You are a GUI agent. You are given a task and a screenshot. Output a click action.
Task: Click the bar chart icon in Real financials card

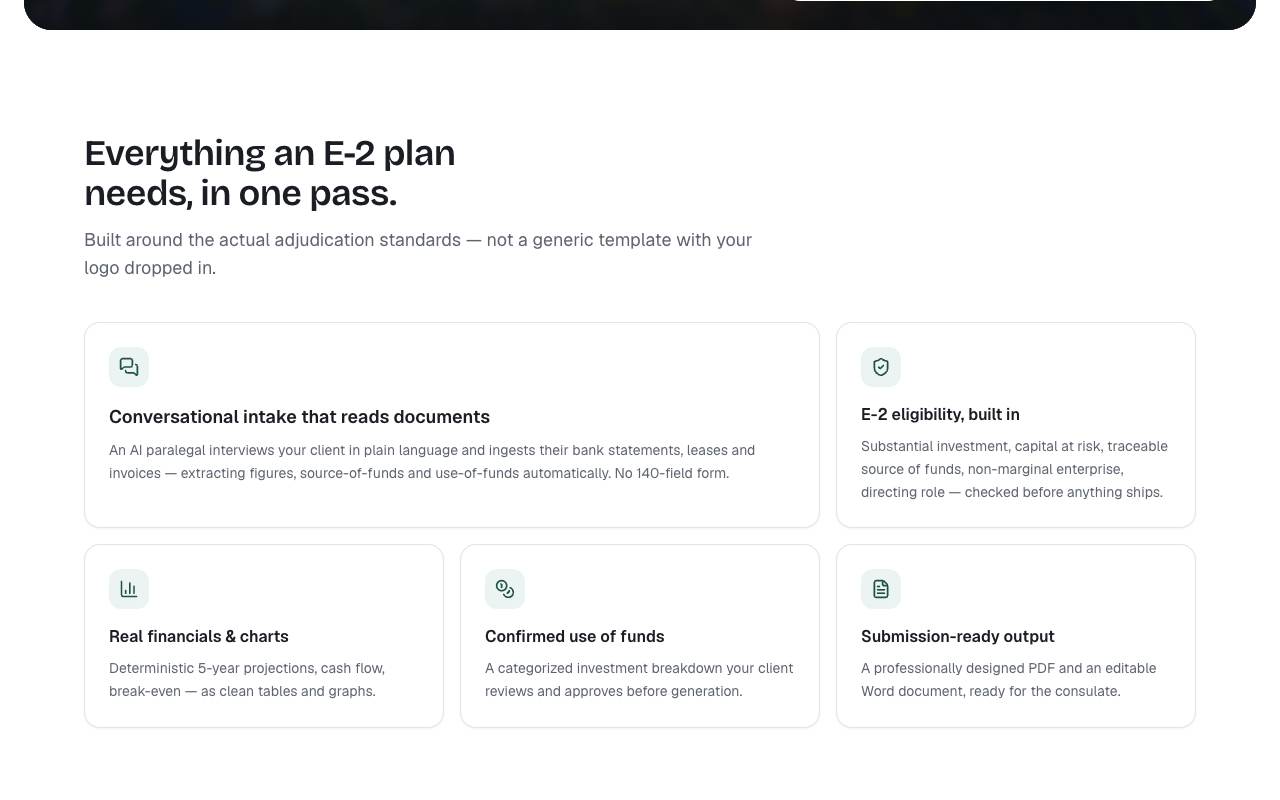[x=129, y=589]
